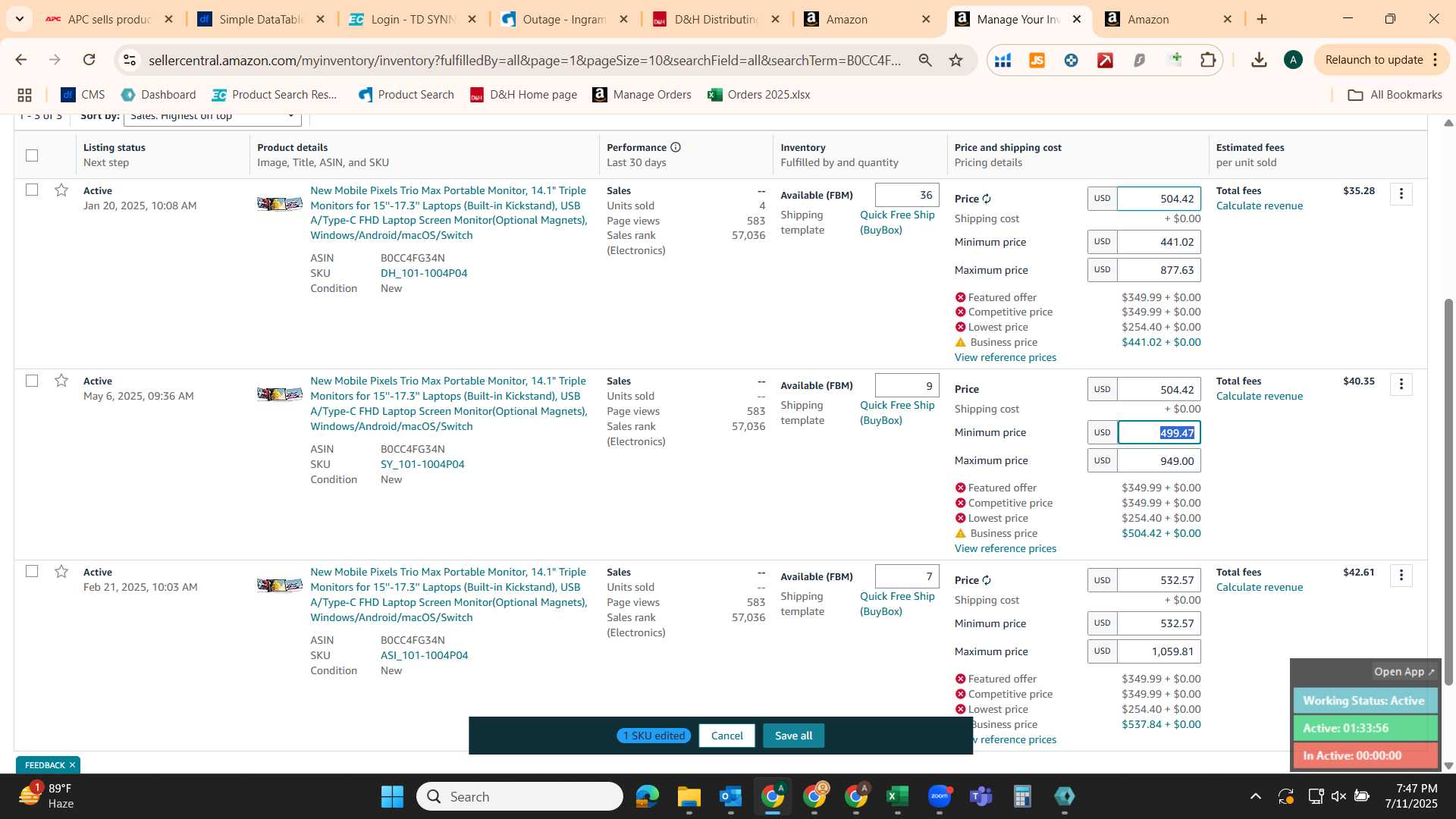
Task: Star the Jan 20, 2025 listing
Action: [61, 190]
